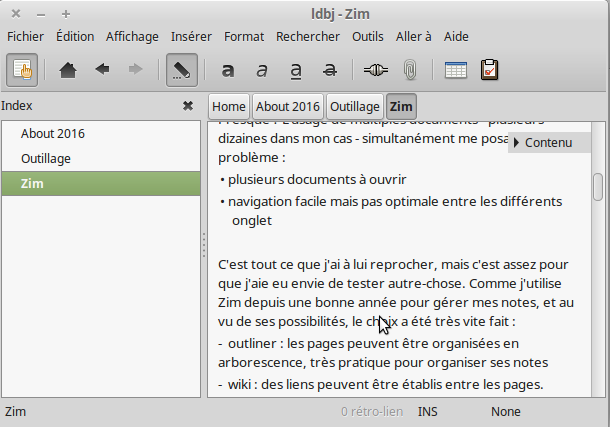
Task: Click the word "problème :" in the text
Action: point(252,158)
